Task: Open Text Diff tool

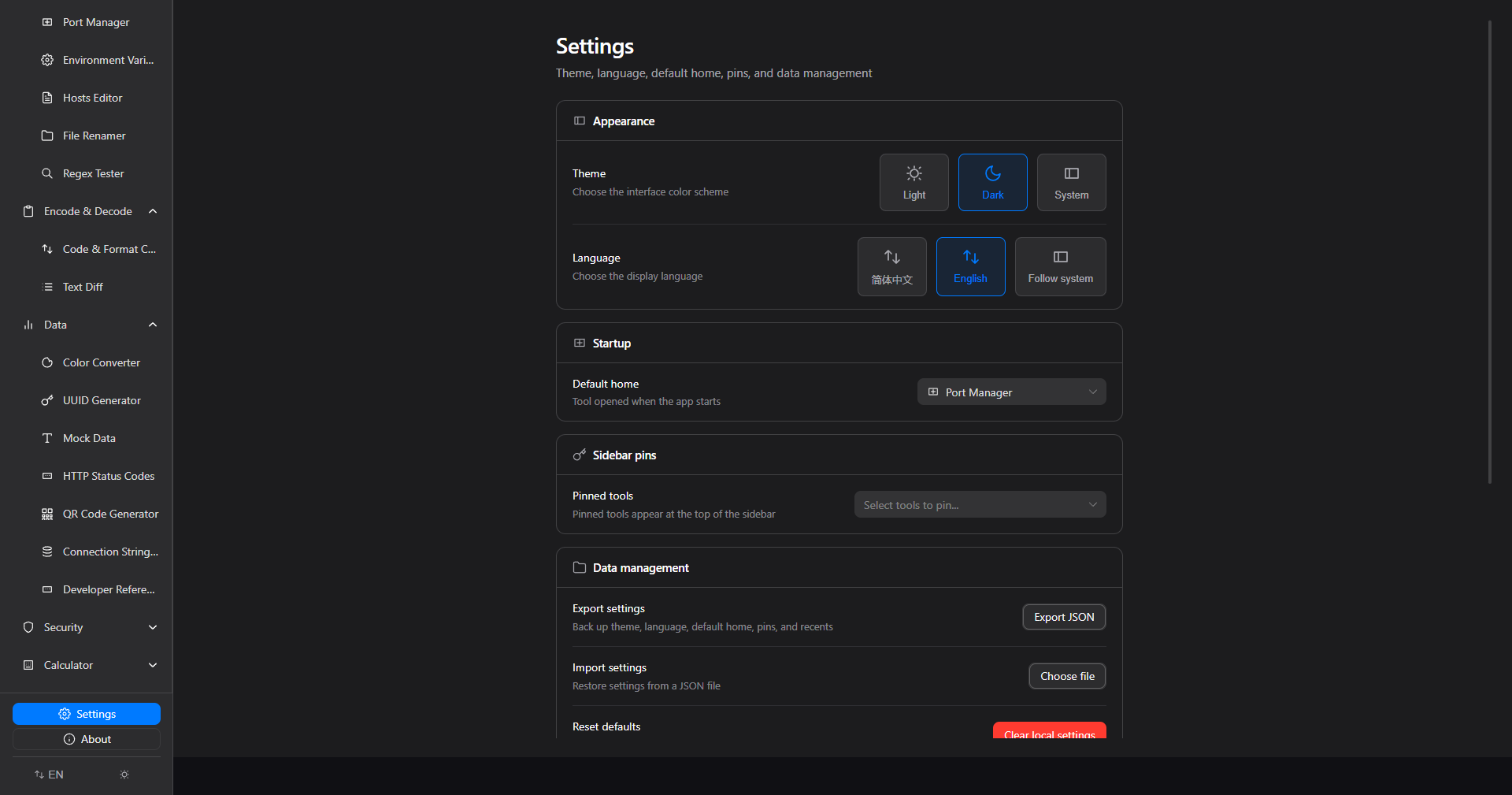Action: pyautogui.click(x=87, y=287)
